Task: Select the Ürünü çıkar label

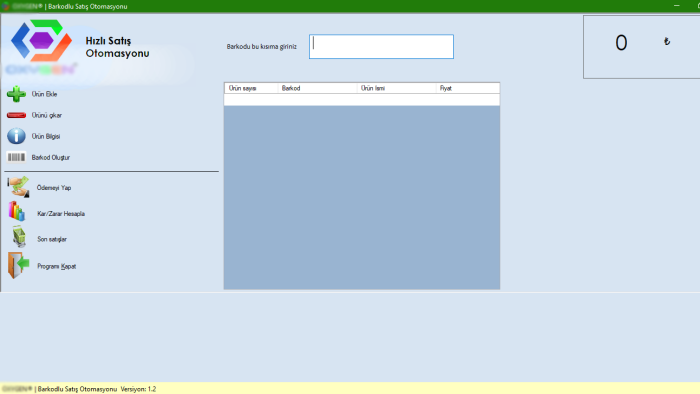Action: pyautogui.click(x=46, y=115)
